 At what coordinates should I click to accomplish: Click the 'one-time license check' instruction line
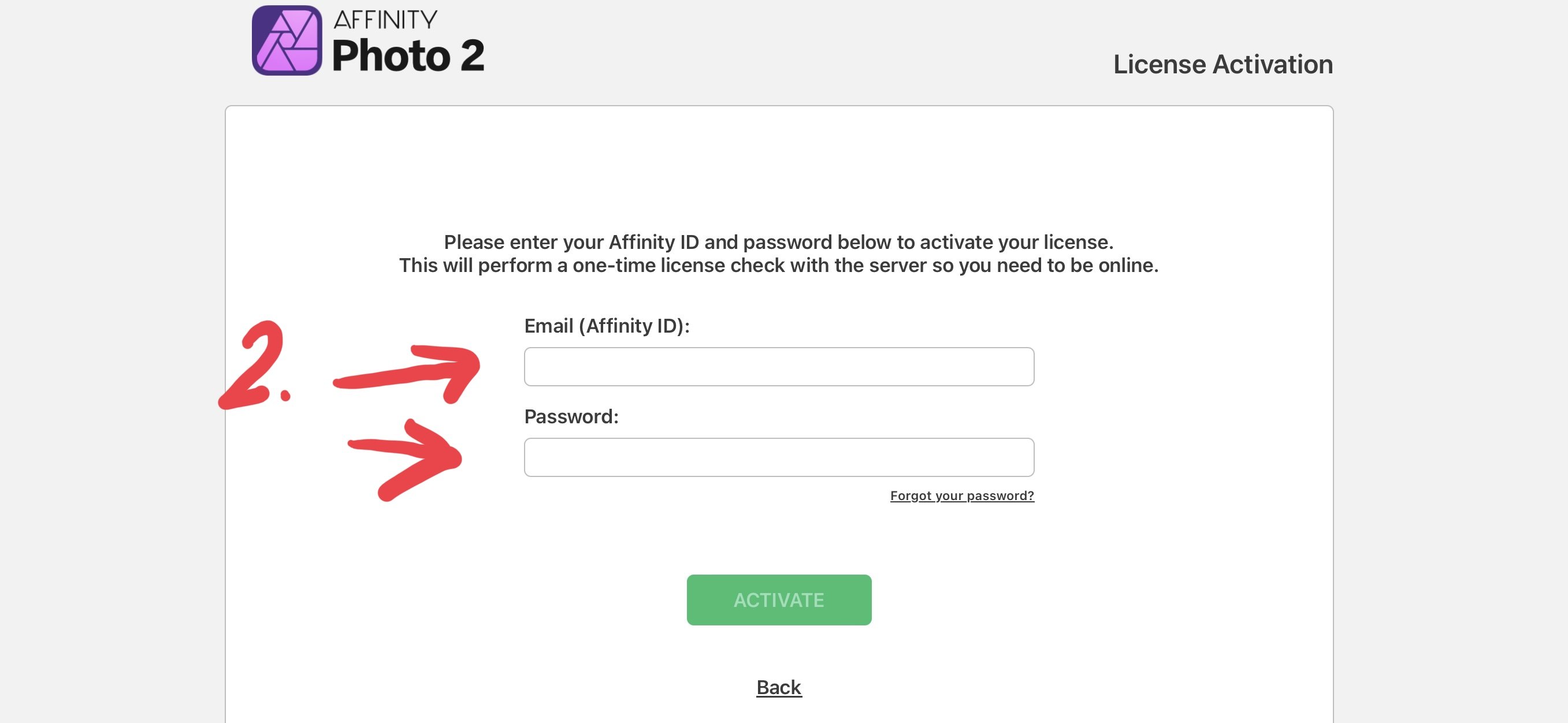point(779,265)
